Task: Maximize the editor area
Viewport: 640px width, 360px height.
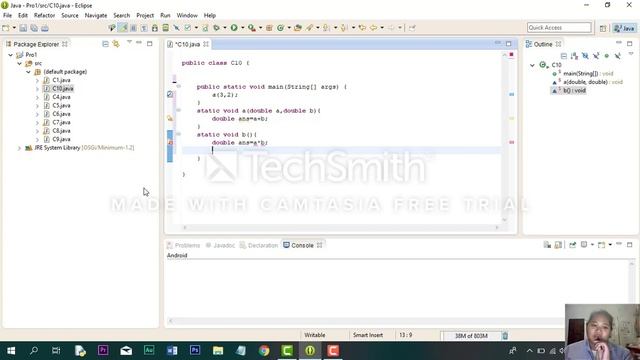Action: point(509,44)
